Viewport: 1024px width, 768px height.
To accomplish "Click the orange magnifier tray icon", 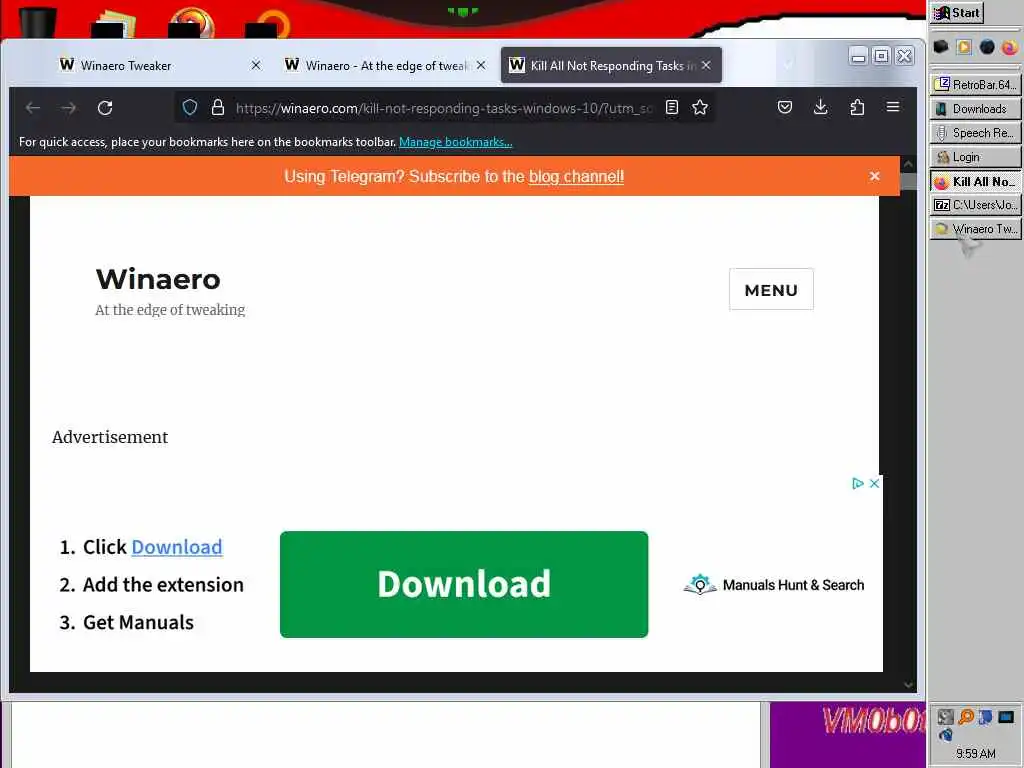I will (x=965, y=717).
